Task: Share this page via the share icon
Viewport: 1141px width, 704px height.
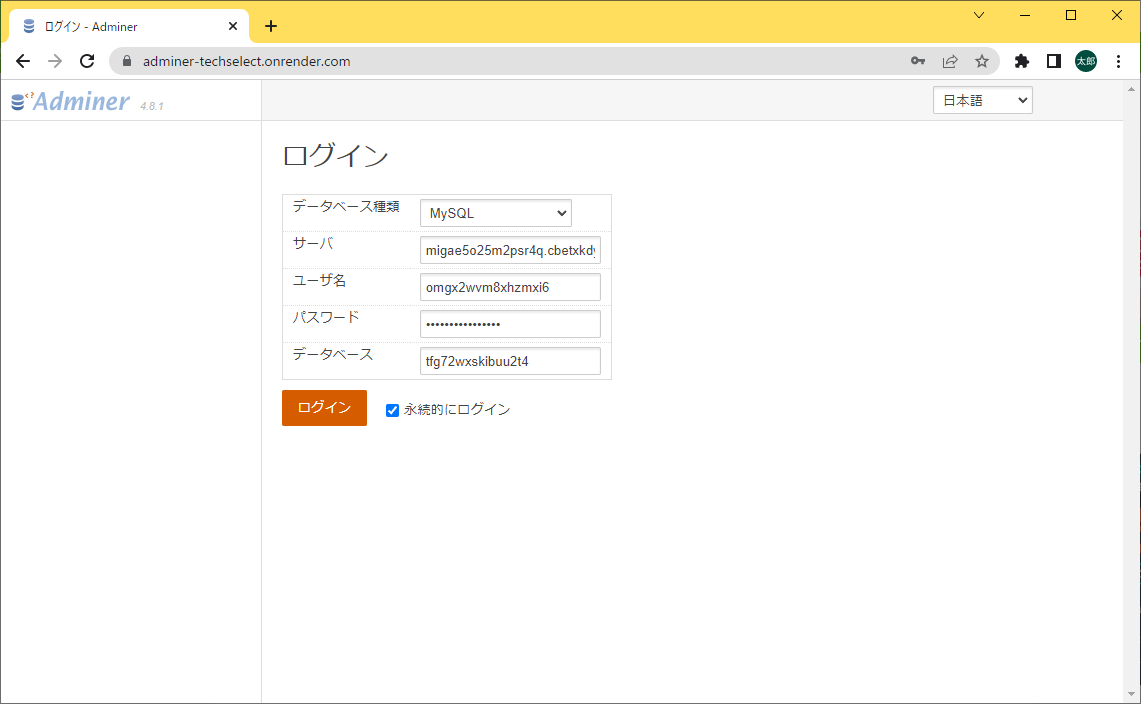Action: point(950,61)
